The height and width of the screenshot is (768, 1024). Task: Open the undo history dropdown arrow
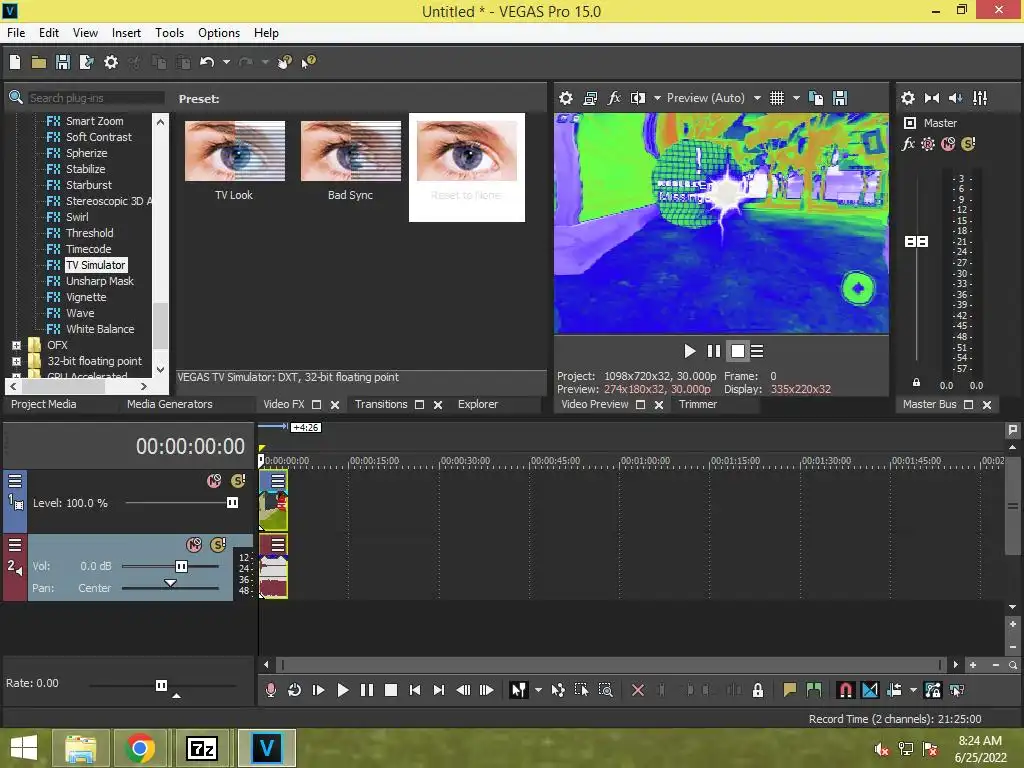point(226,62)
